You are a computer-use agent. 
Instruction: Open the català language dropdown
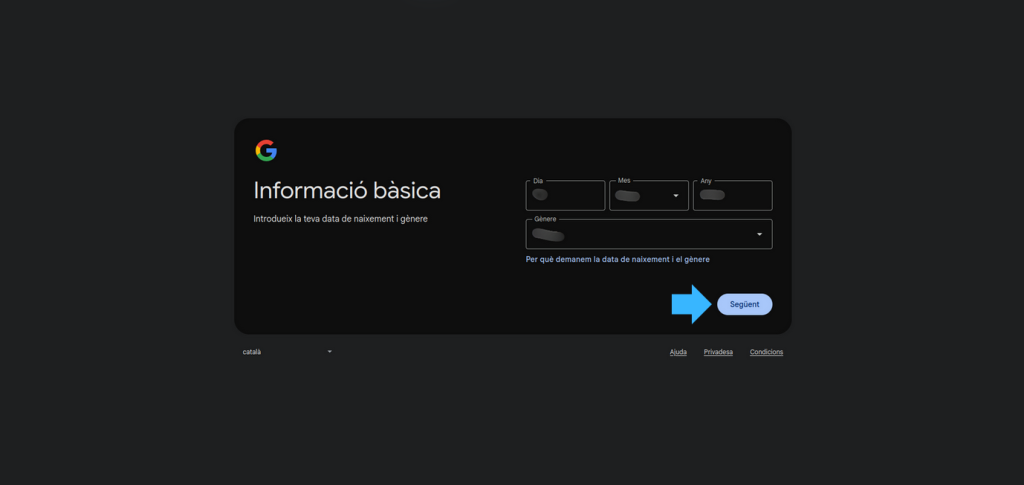click(286, 352)
